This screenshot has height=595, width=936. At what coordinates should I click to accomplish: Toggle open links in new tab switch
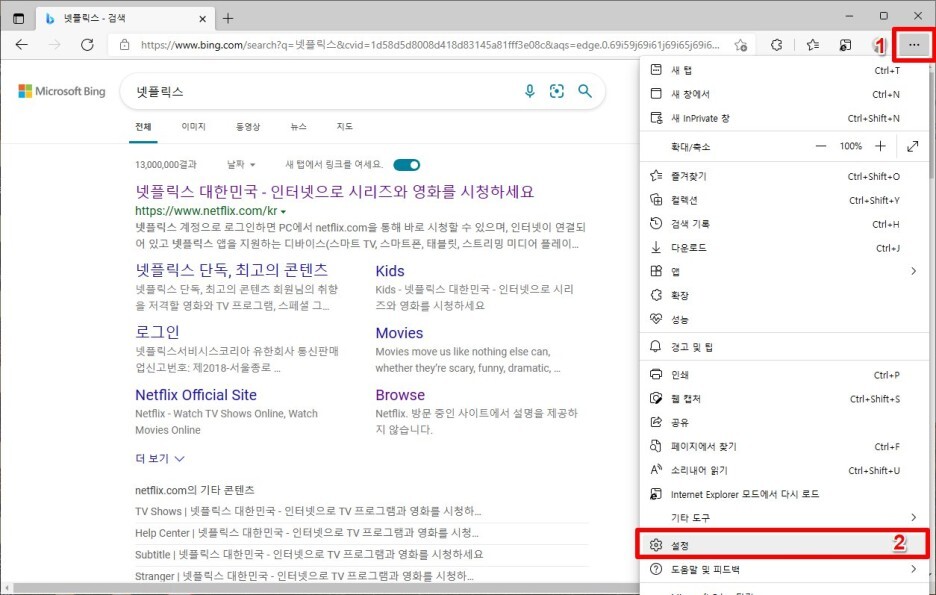coord(407,165)
